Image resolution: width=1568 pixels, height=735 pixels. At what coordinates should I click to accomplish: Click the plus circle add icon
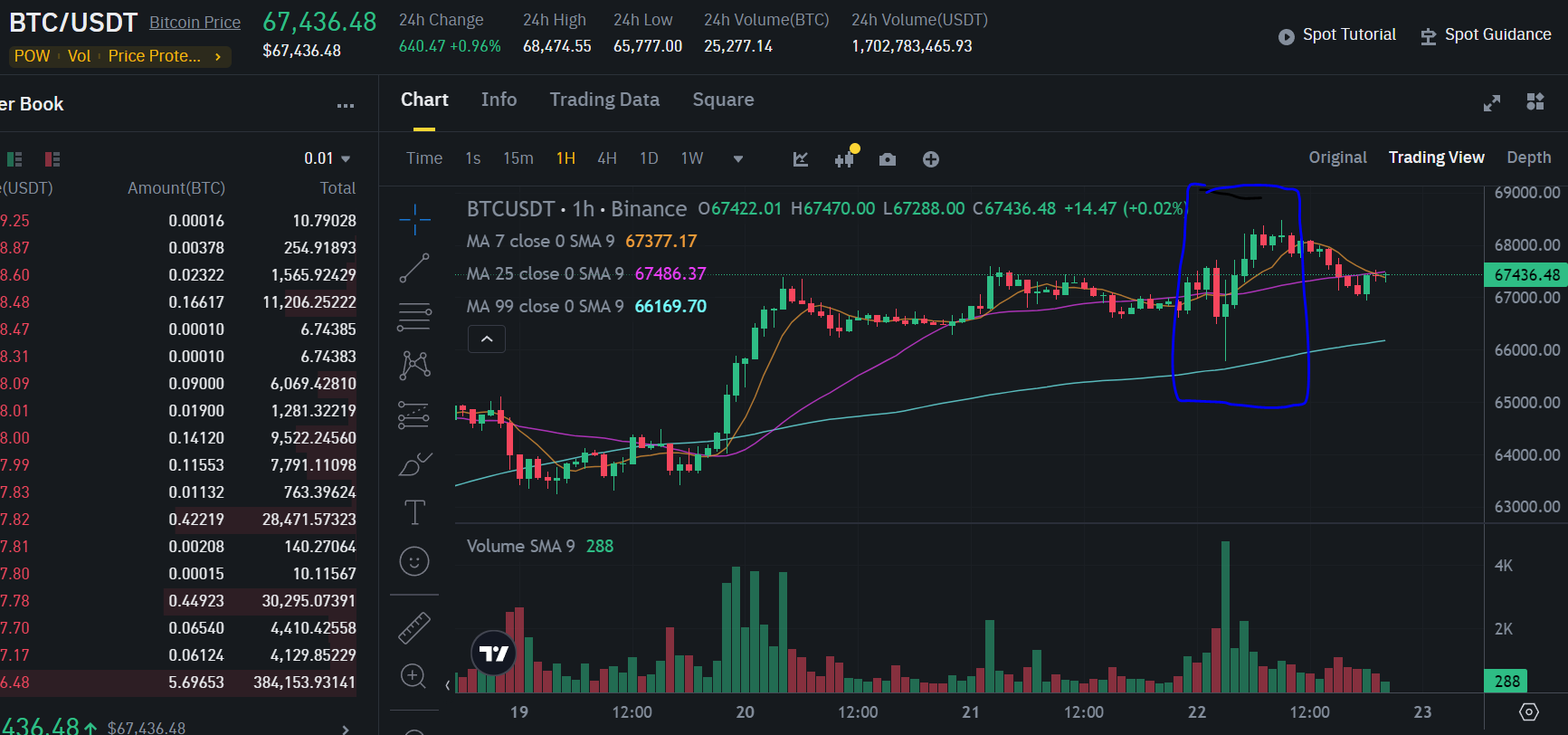click(931, 159)
